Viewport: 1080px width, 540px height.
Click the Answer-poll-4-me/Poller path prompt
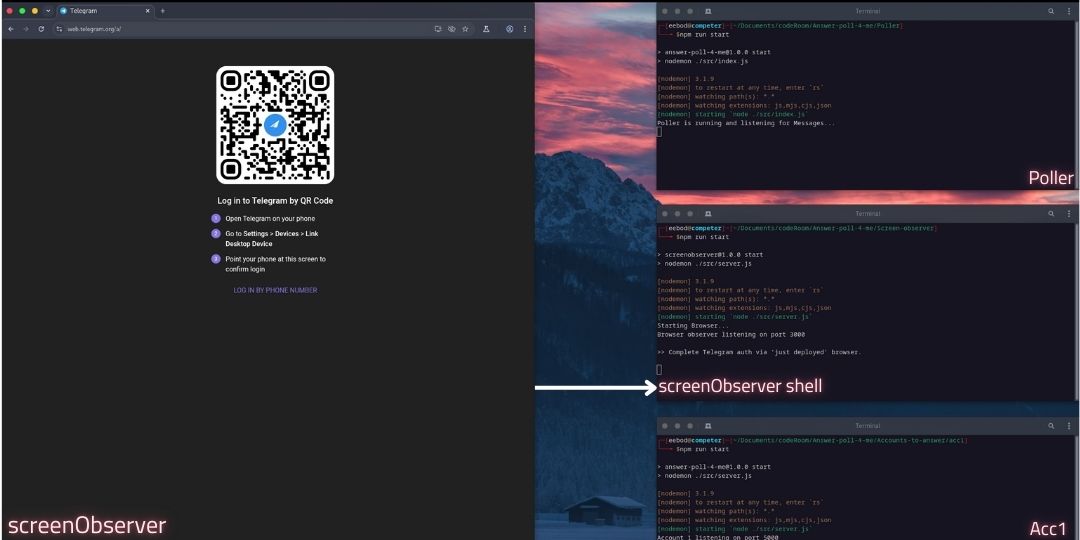click(781, 25)
